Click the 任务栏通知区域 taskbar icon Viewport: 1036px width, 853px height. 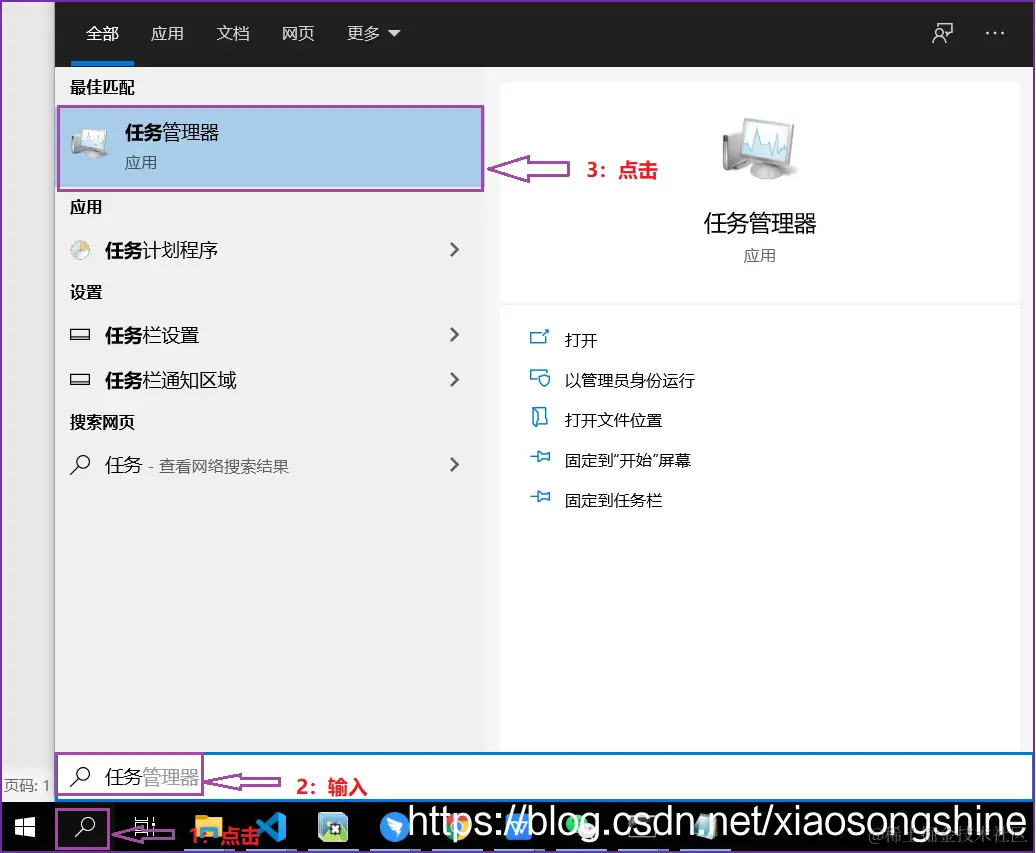pos(80,379)
